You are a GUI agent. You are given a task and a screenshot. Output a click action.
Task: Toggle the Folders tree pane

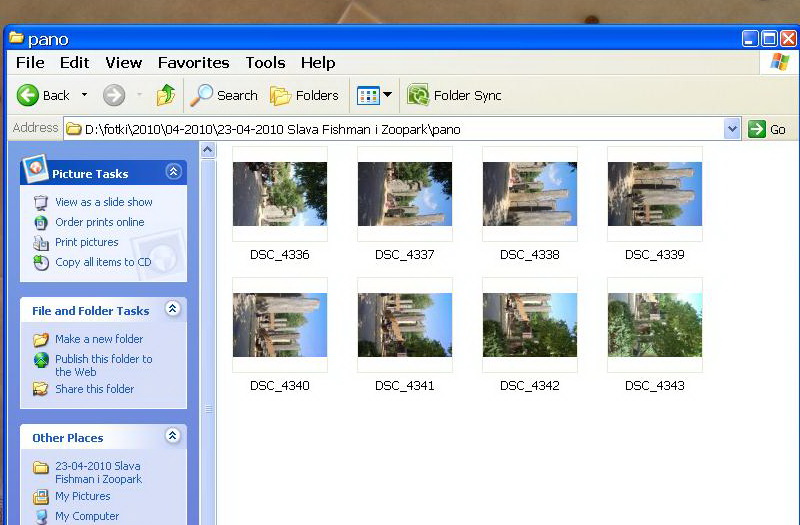point(304,95)
